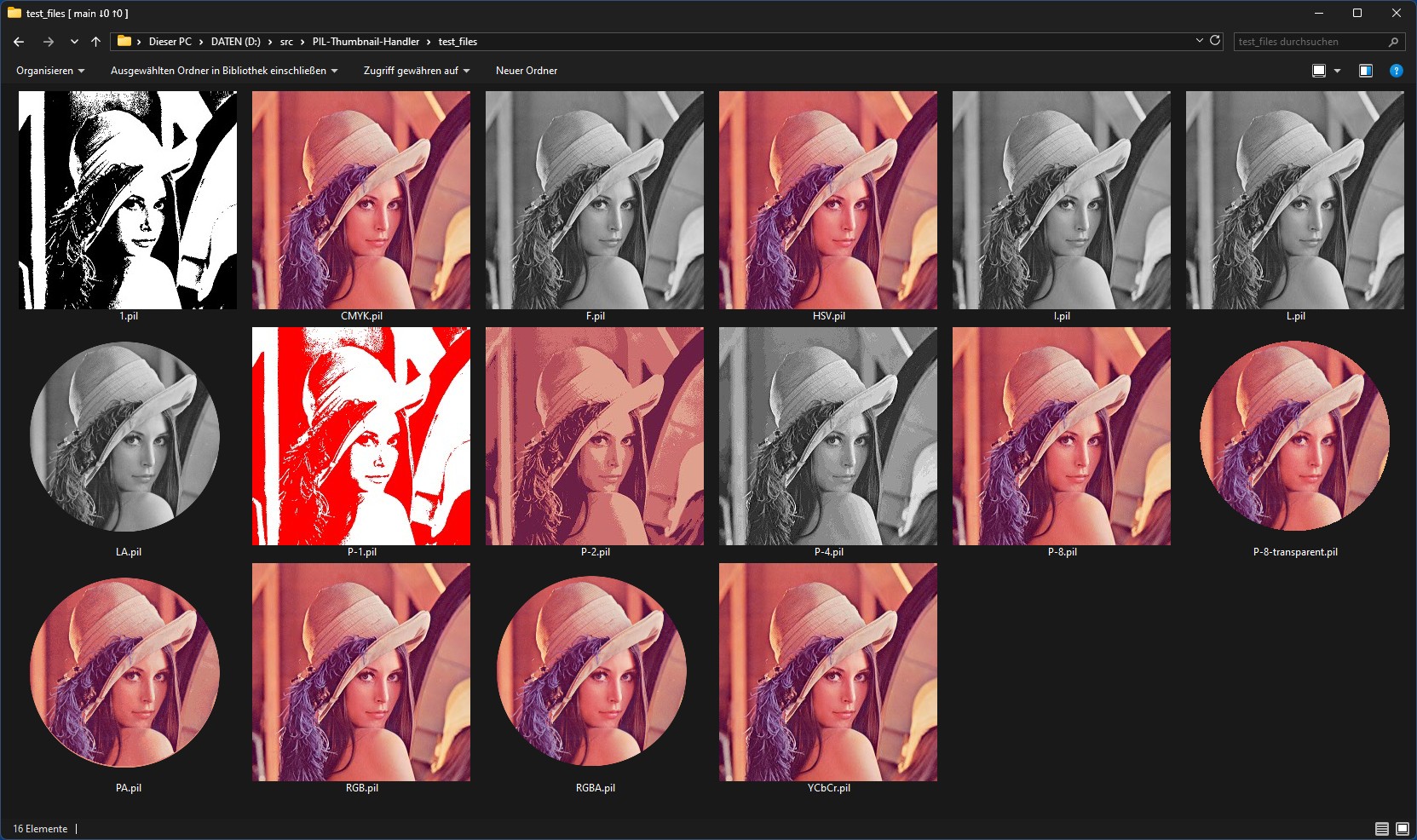Image resolution: width=1417 pixels, height=840 pixels.
Task: Open the Organisieren menu
Action: 50,71
